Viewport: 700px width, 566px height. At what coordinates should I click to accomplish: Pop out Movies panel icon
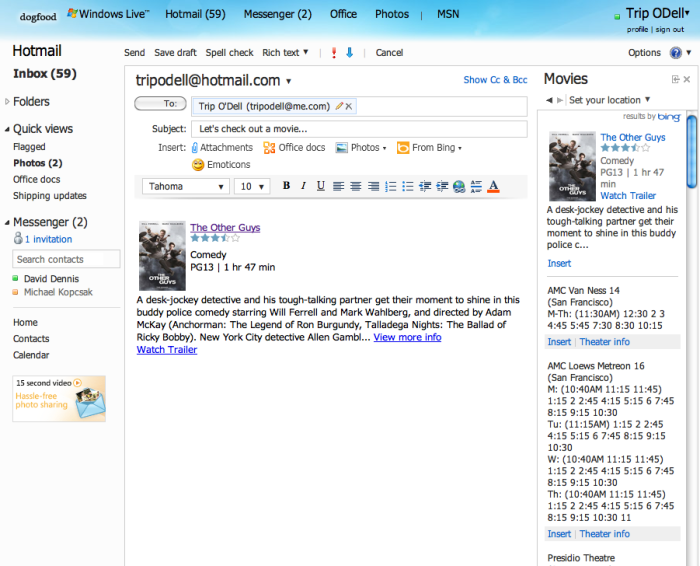pyautogui.click(x=675, y=79)
